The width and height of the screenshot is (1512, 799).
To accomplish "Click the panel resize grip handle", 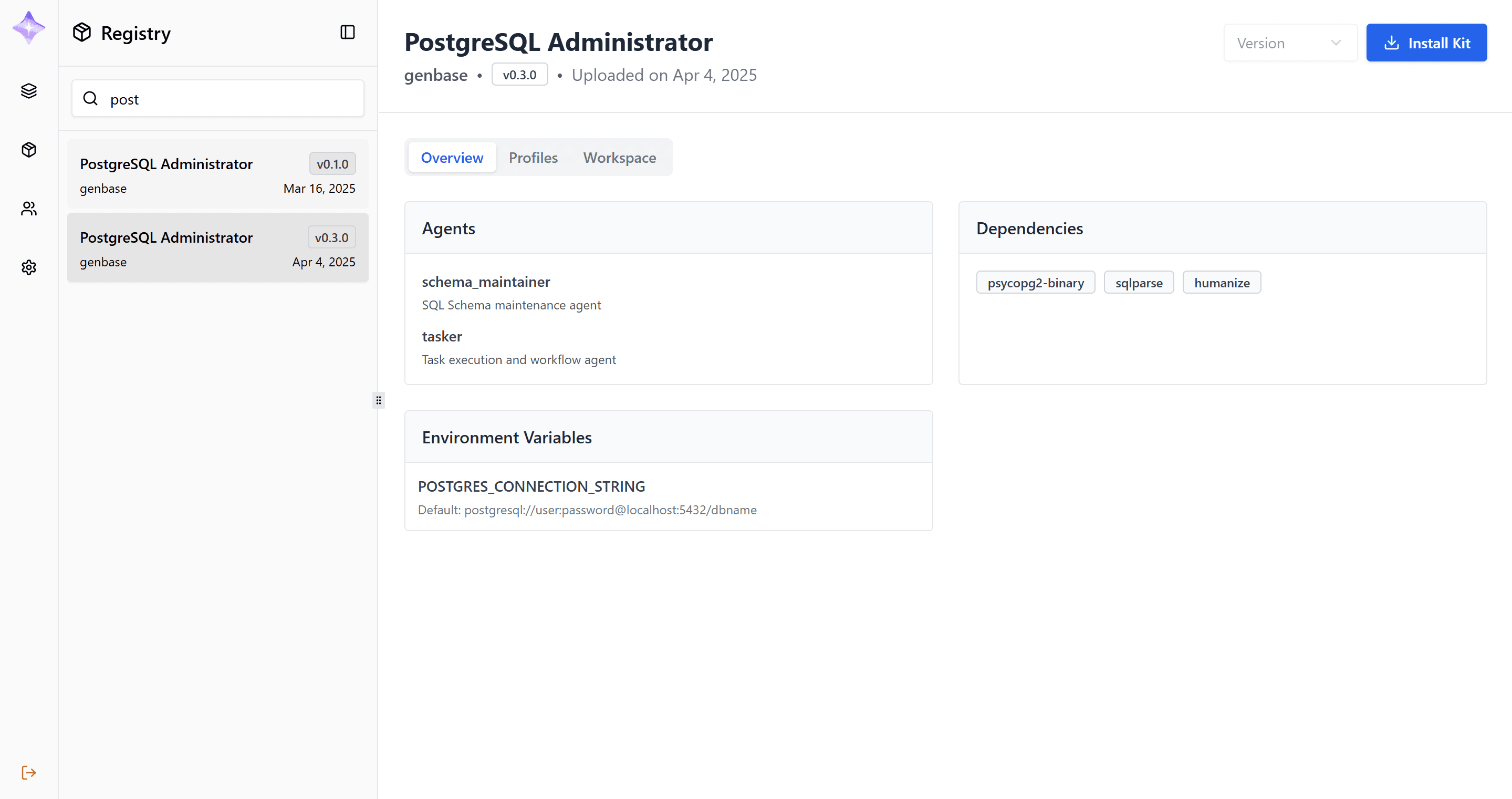I will coord(379,400).
